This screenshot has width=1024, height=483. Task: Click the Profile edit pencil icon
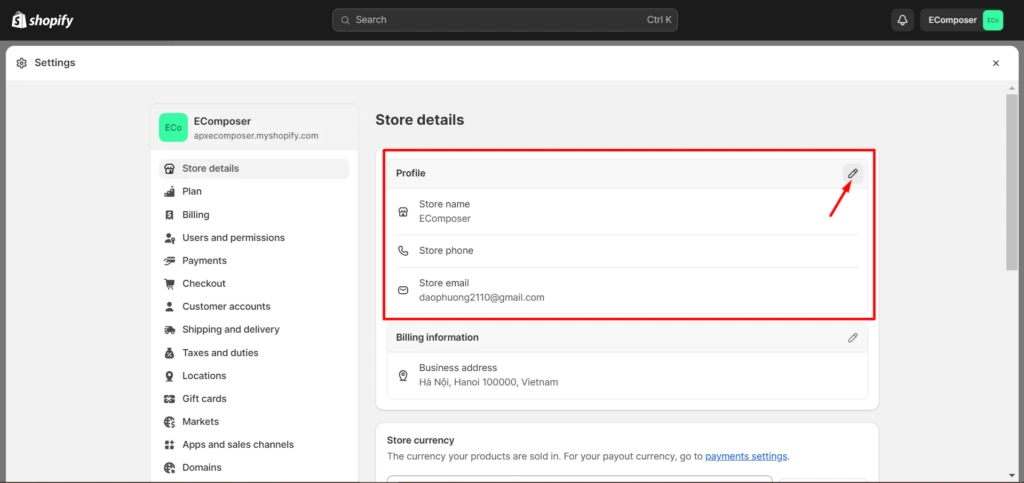(x=852, y=174)
